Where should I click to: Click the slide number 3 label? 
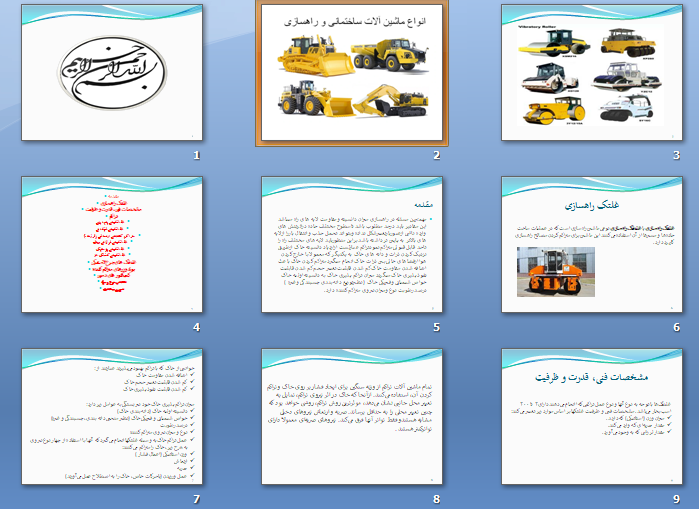[677, 157]
